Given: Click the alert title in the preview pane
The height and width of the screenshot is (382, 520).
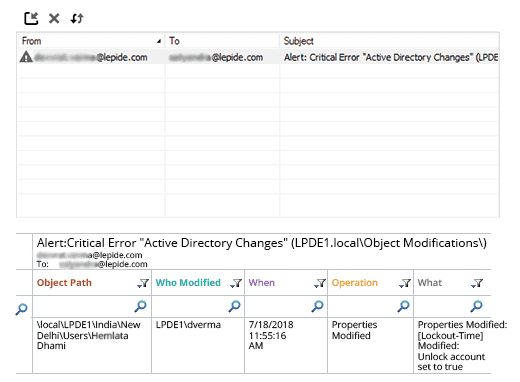Looking at the screenshot, I should click(x=262, y=243).
